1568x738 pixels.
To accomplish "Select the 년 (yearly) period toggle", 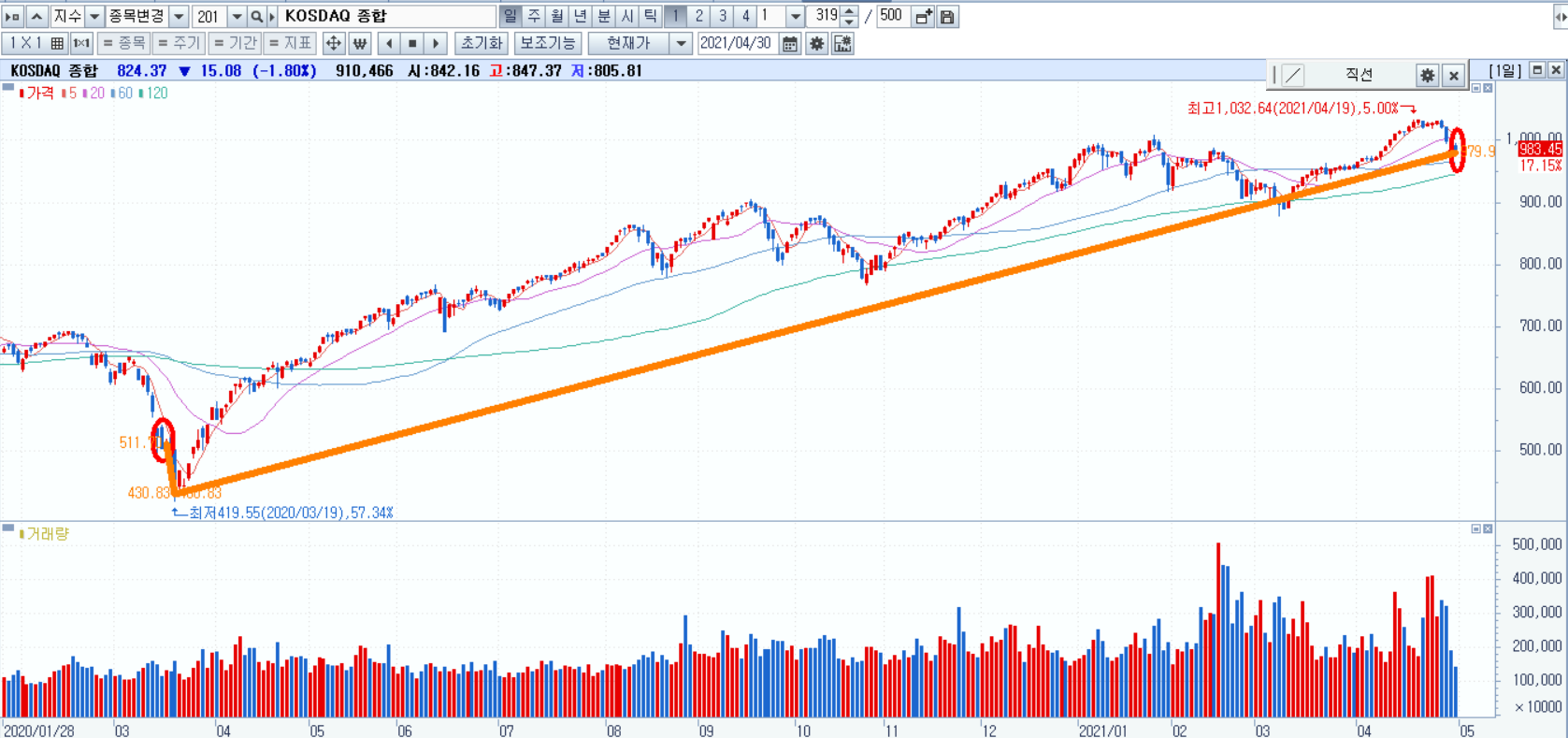I will coord(581,16).
